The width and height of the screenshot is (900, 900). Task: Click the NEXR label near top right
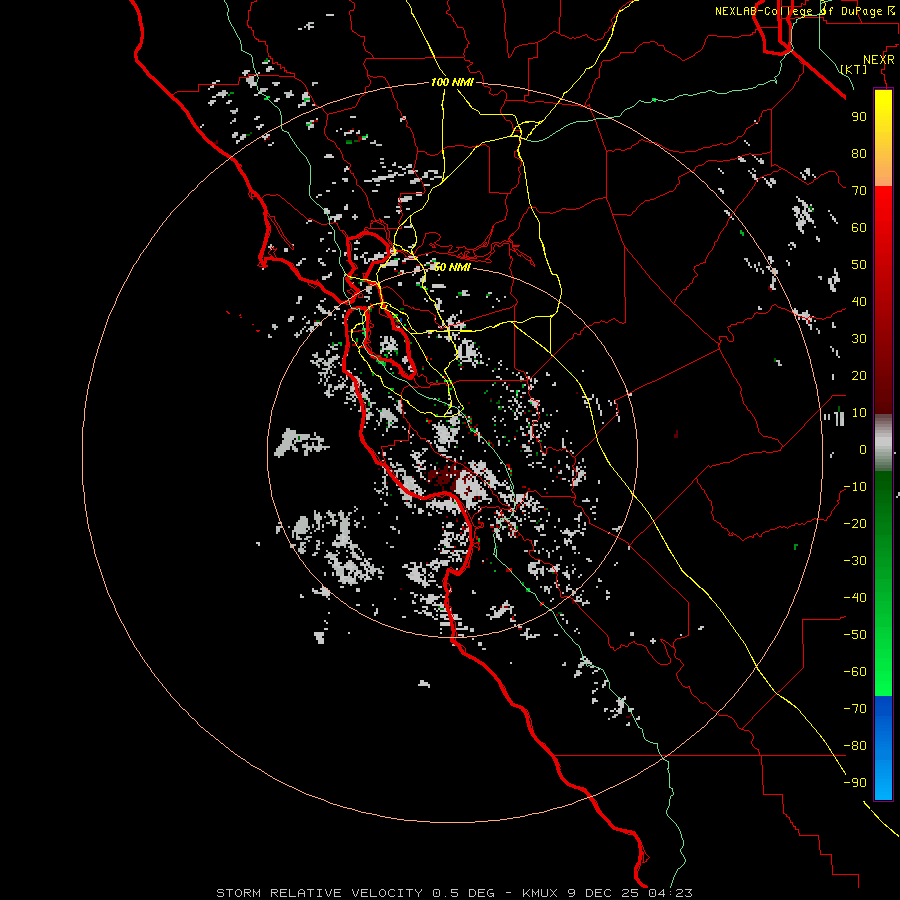point(878,60)
